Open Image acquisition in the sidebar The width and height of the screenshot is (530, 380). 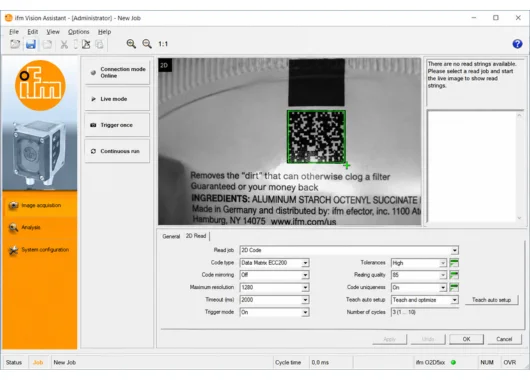coord(40,205)
